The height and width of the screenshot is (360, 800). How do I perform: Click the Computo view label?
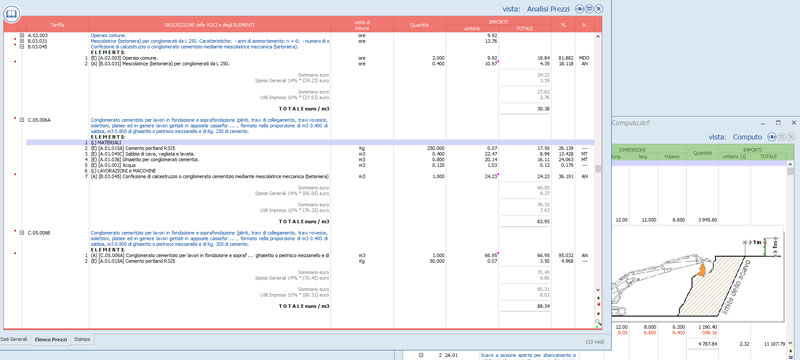point(747,137)
